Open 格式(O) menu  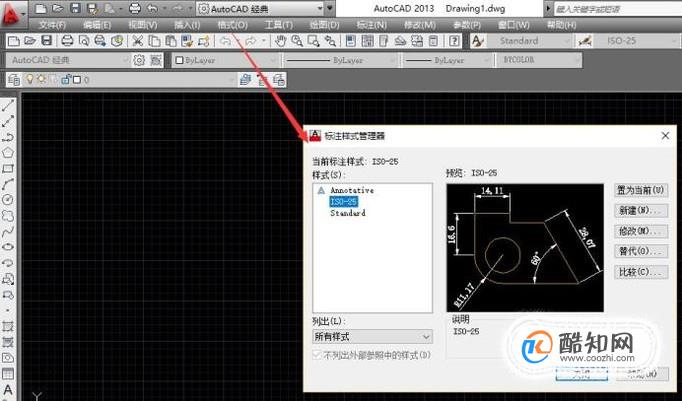[x=233, y=25]
